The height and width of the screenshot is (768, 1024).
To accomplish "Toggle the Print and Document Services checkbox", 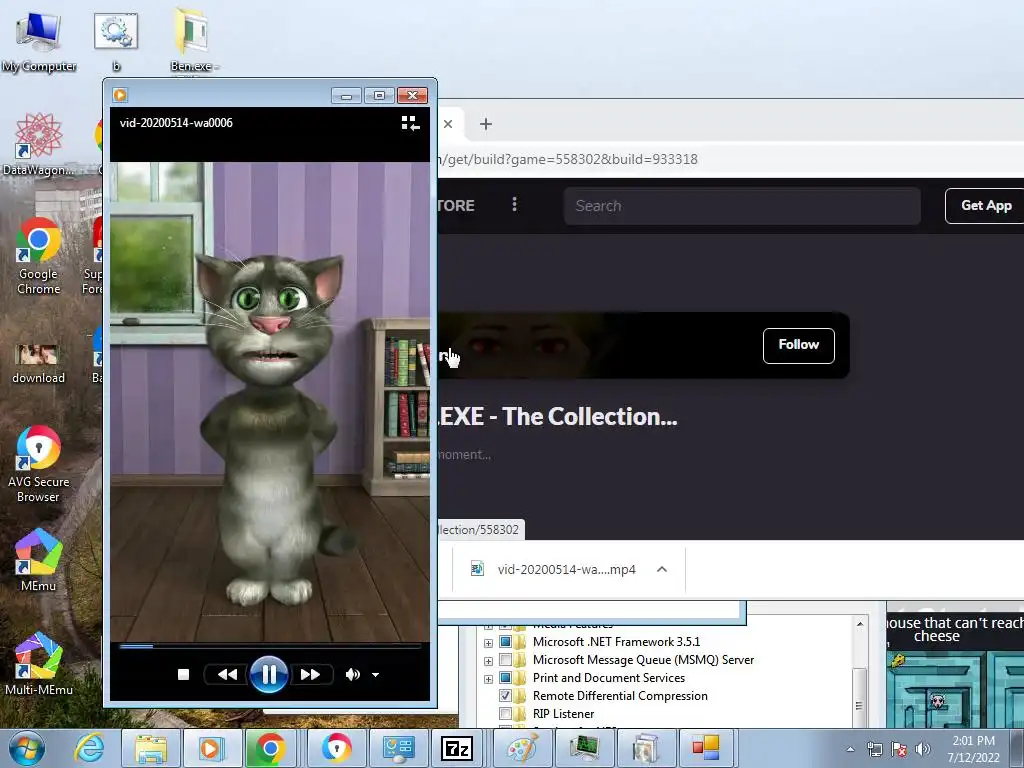I will 505,678.
